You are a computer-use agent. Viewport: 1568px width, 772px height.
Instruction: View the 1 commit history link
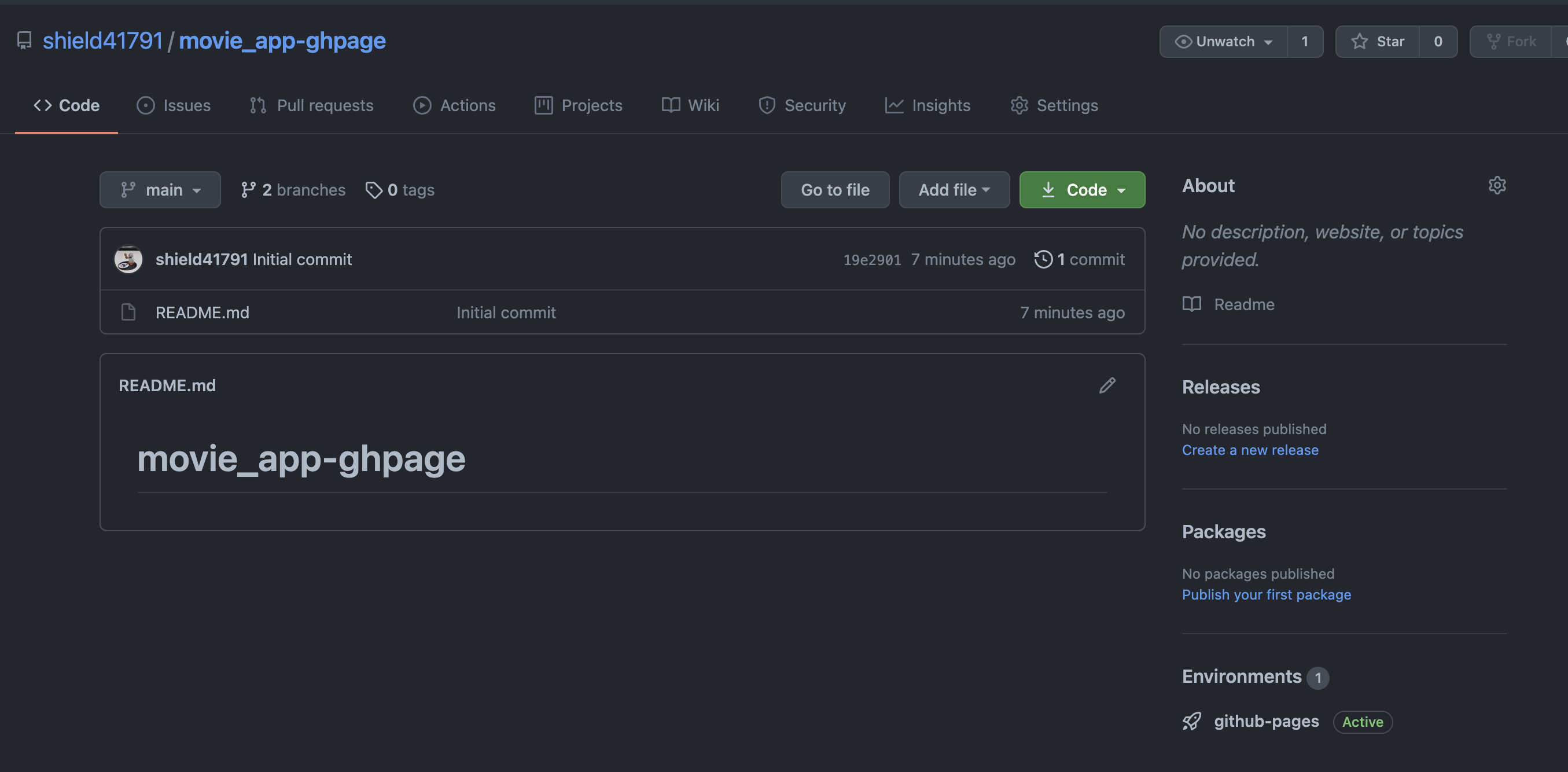(x=1080, y=259)
